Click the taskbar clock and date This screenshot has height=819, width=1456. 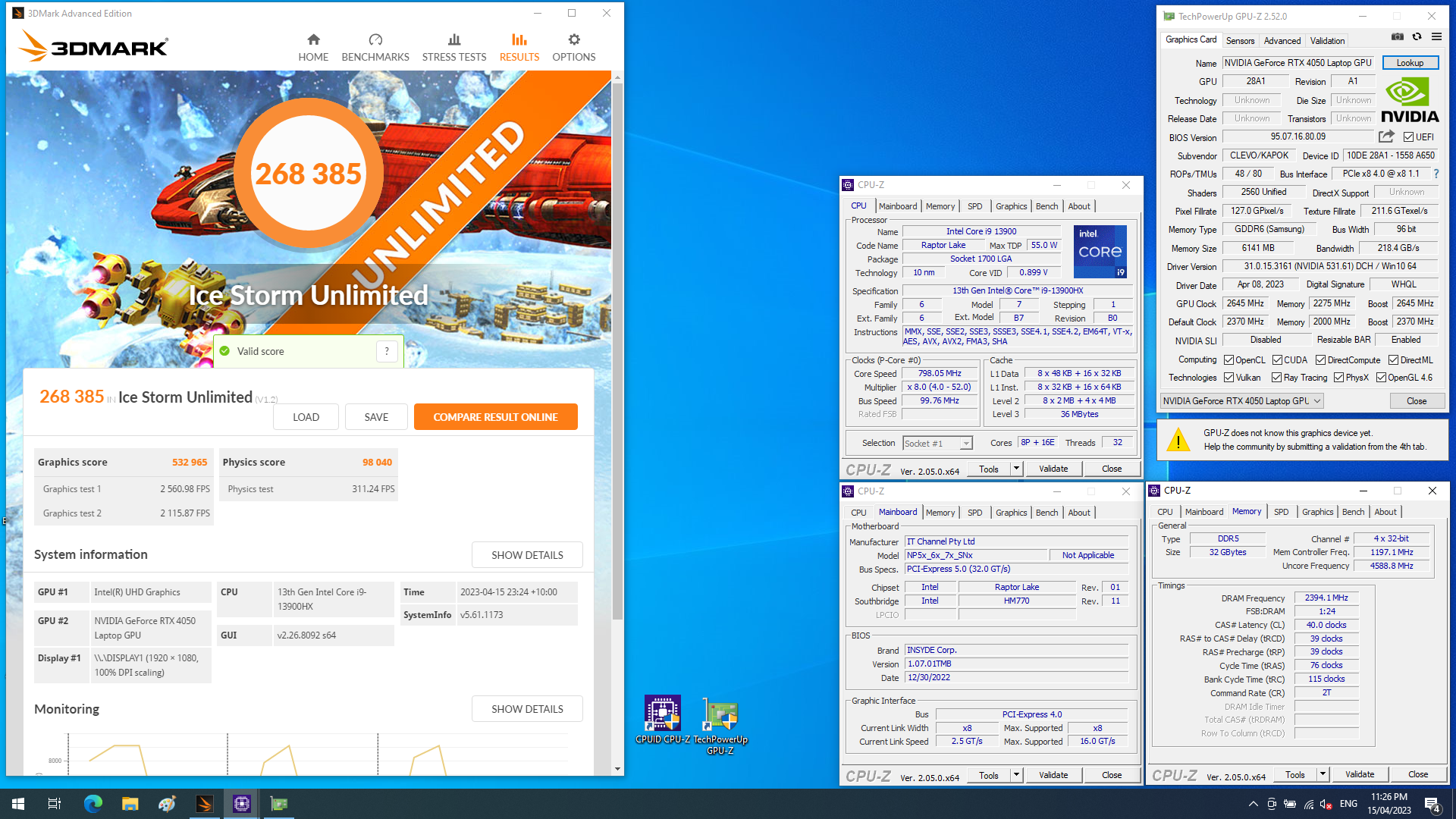pos(1389,804)
